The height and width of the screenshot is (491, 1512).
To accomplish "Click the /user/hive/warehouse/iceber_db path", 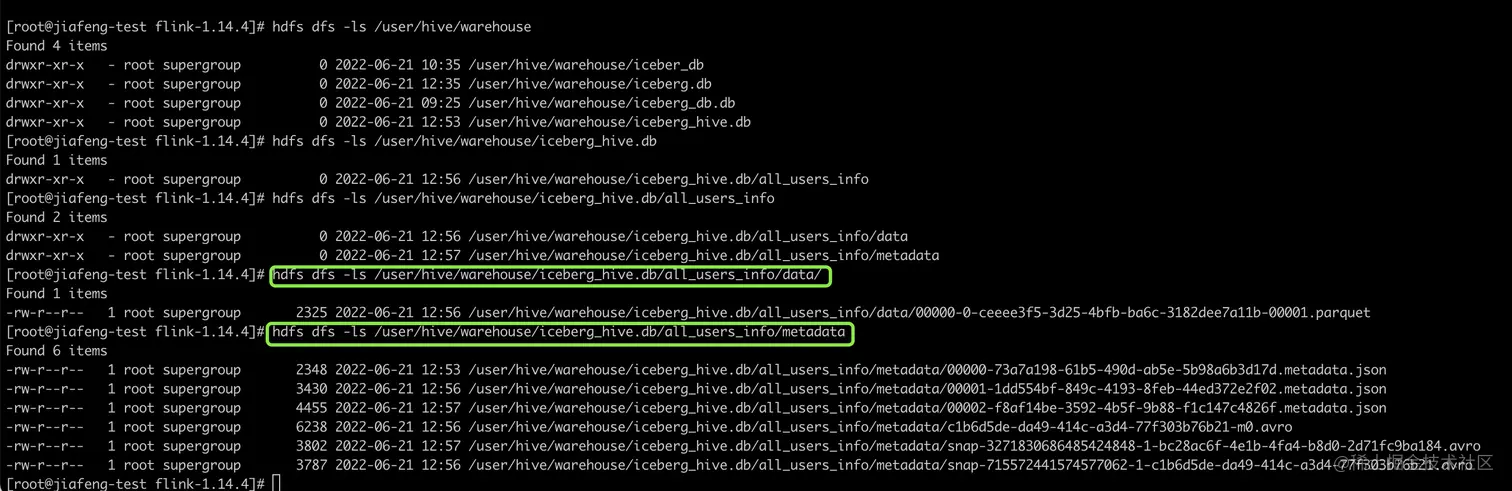I will 586,65.
